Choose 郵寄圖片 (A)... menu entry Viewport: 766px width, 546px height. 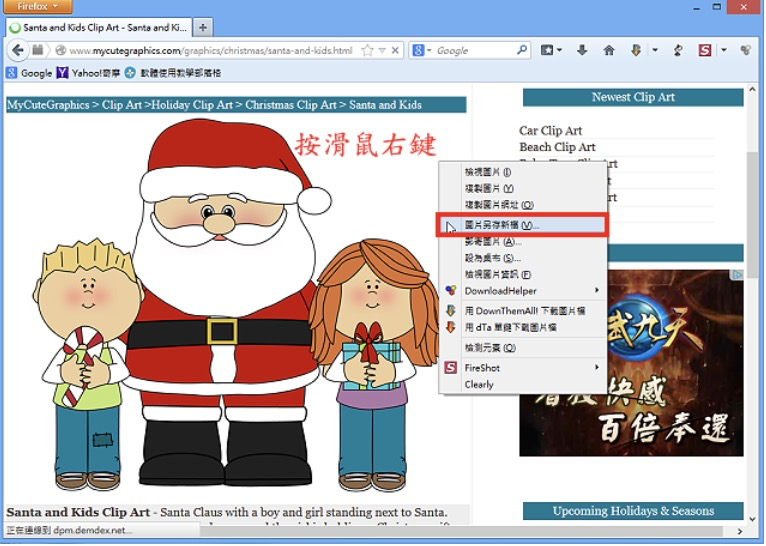click(x=523, y=241)
